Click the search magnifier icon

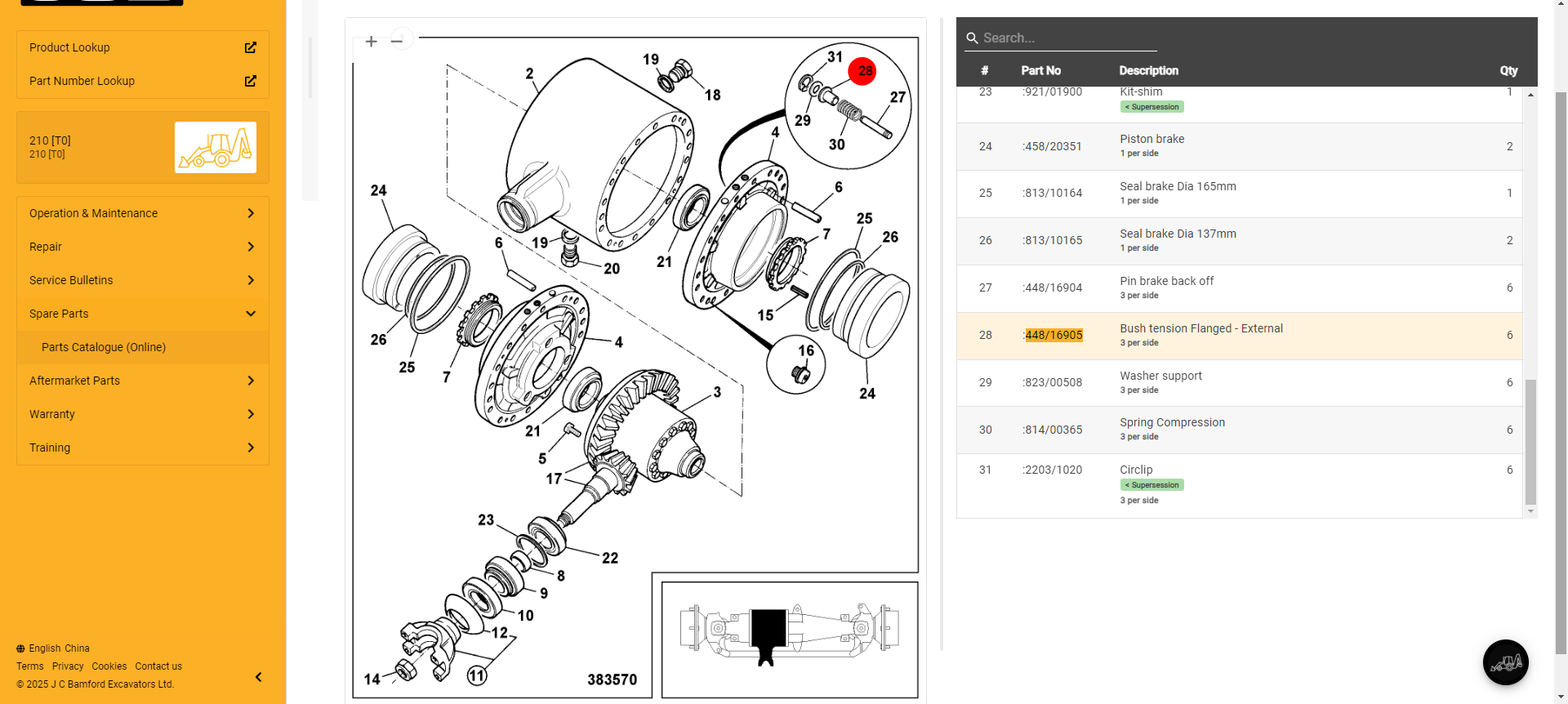pos(972,38)
